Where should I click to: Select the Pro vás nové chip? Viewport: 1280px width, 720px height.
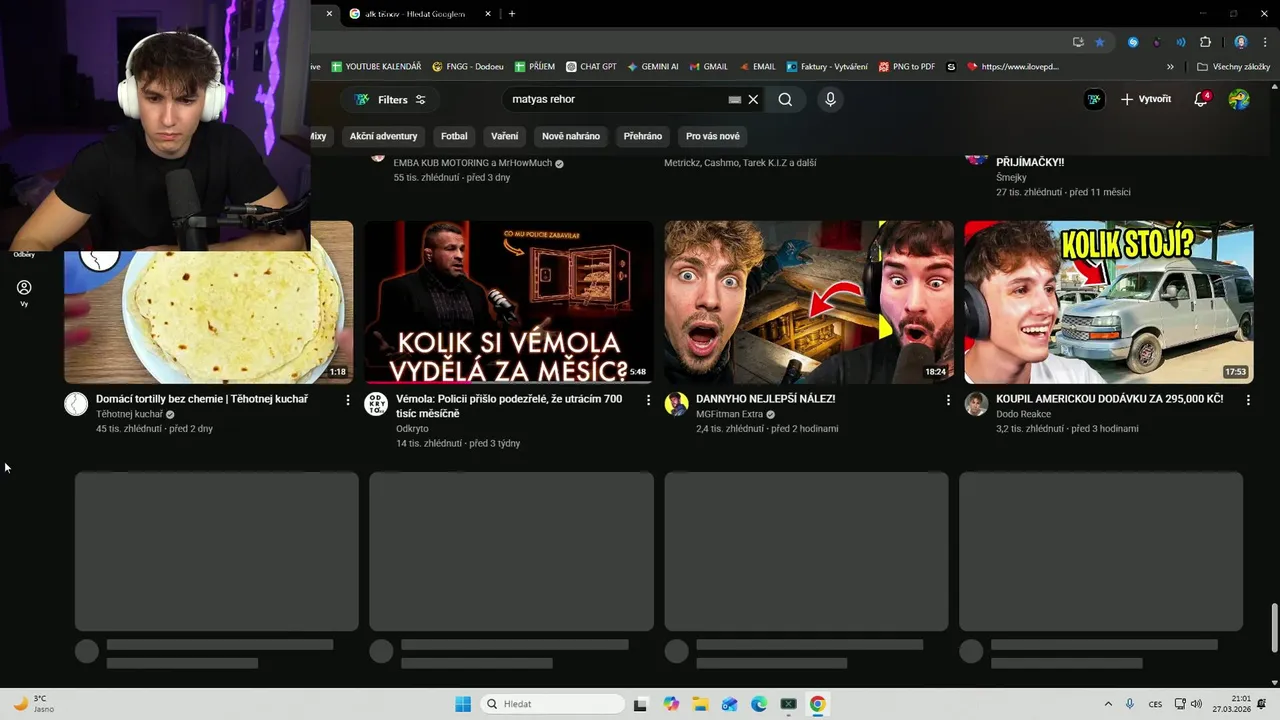713,136
